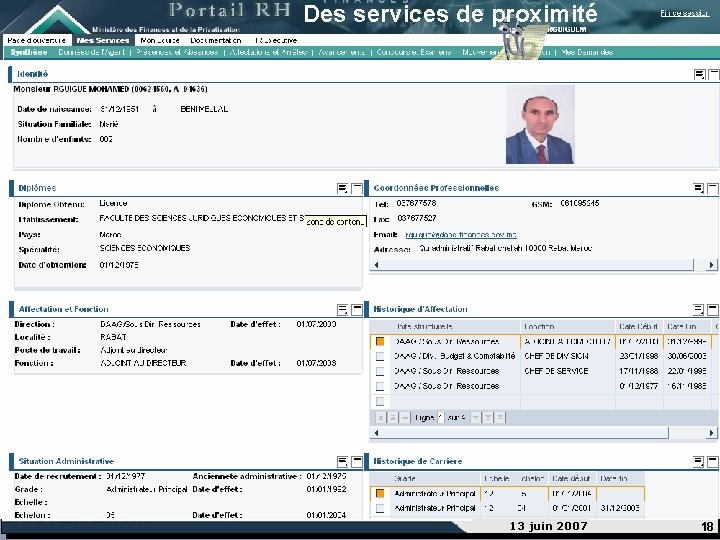Open the Mes Demandes sub-tab
720x540 pixels.
(x=587, y=52)
